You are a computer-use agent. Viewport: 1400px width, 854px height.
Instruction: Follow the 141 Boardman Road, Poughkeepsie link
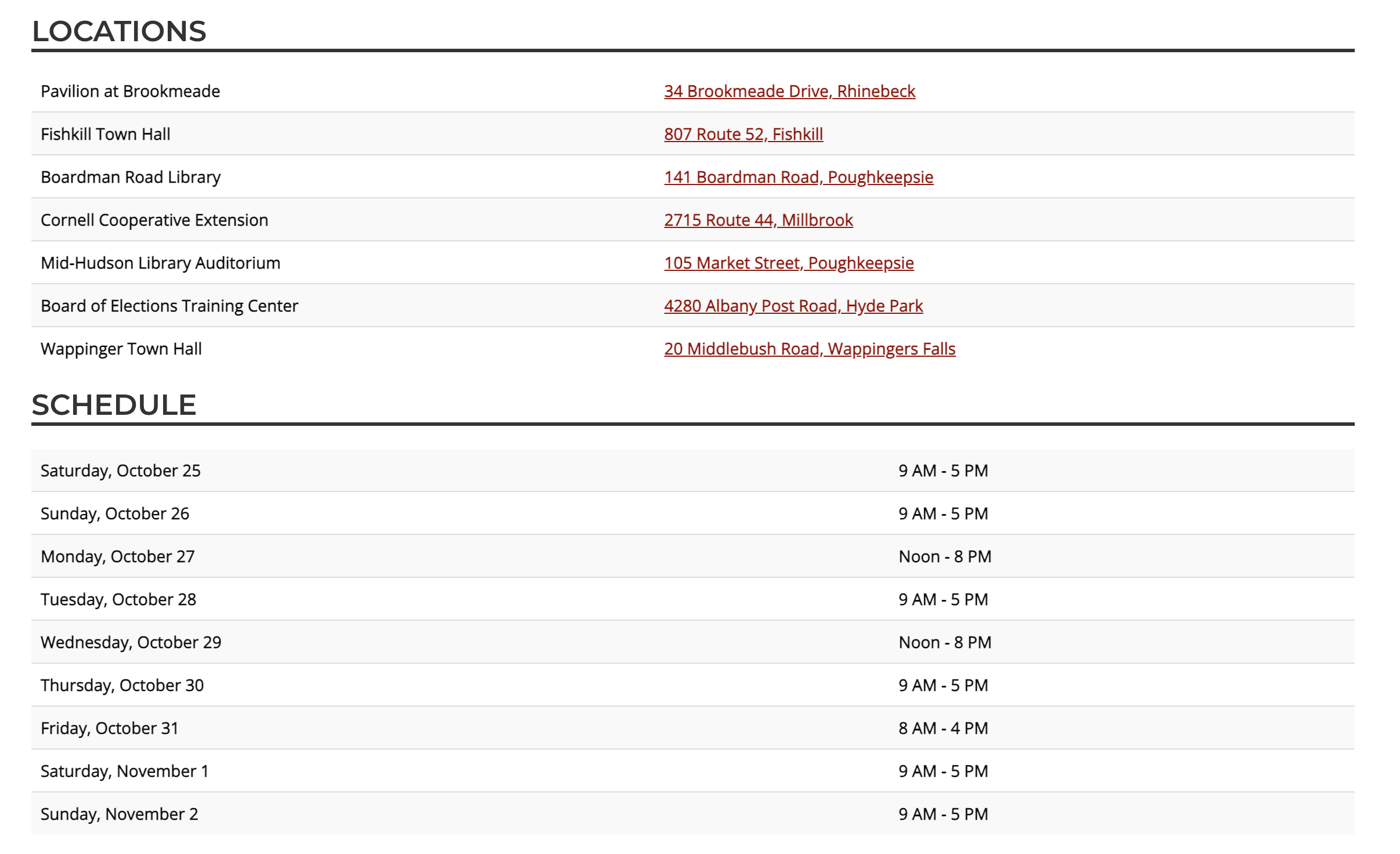tap(798, 177)
